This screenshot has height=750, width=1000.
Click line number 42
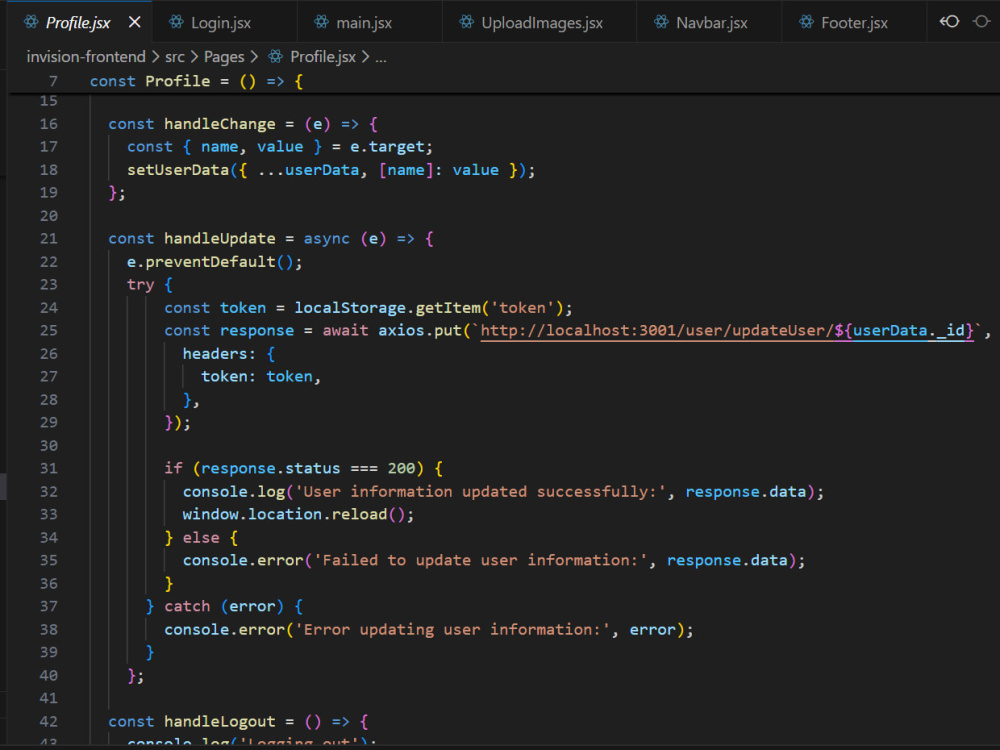tap(48, 721)
